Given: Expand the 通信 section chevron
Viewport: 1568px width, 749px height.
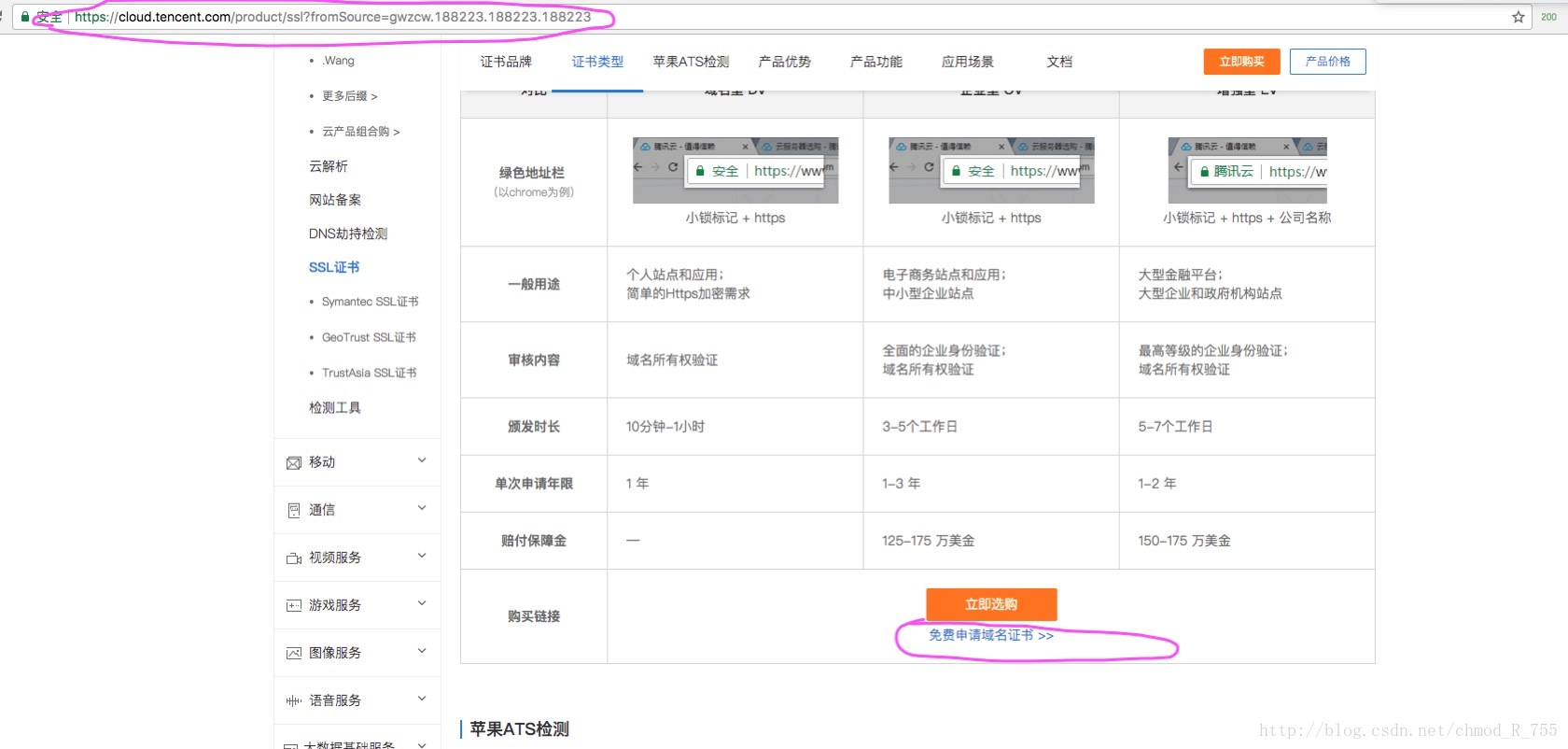Looking at the screenshot, I should (x=422, y=508).
